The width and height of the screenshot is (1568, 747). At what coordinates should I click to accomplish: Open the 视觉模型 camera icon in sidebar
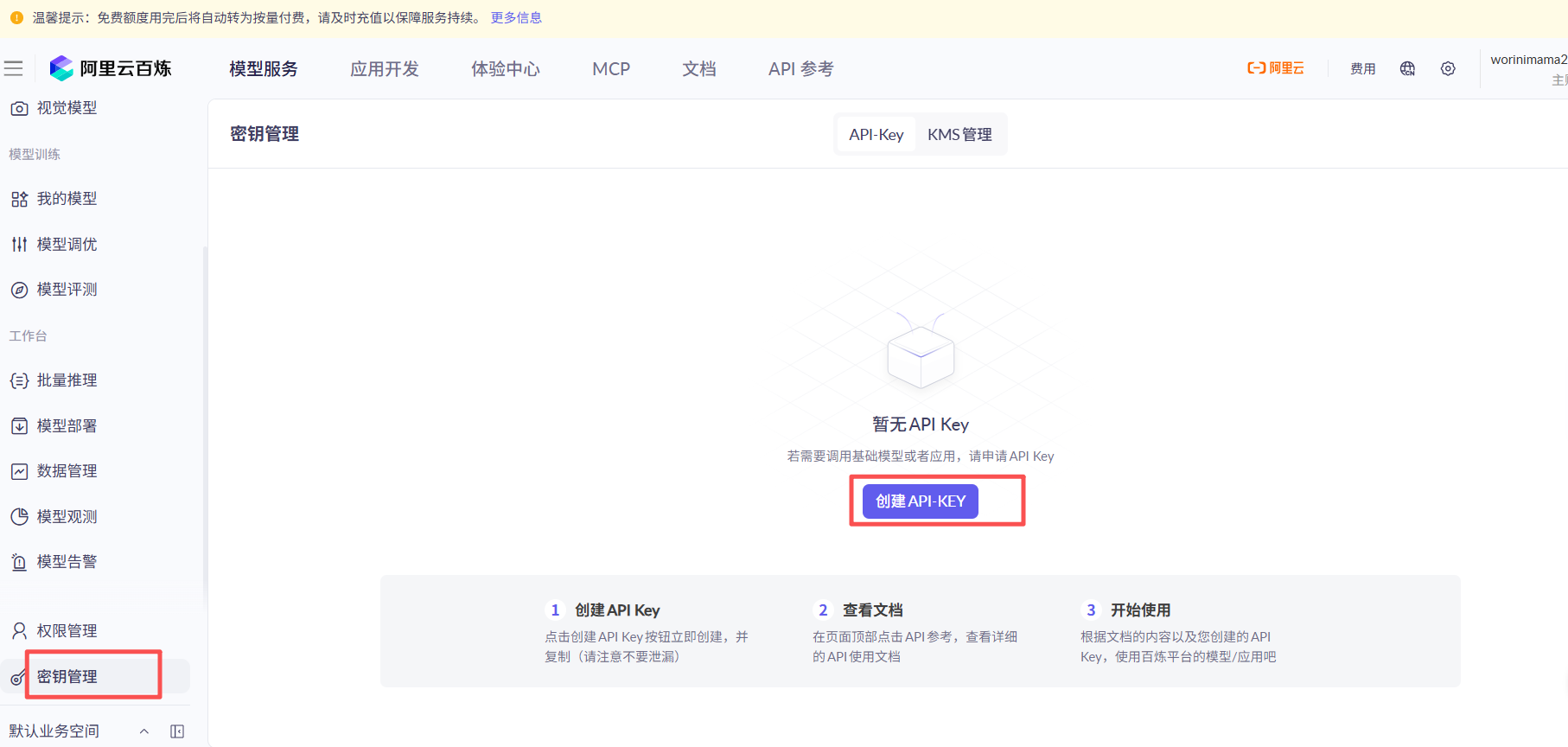click(19, 108)
